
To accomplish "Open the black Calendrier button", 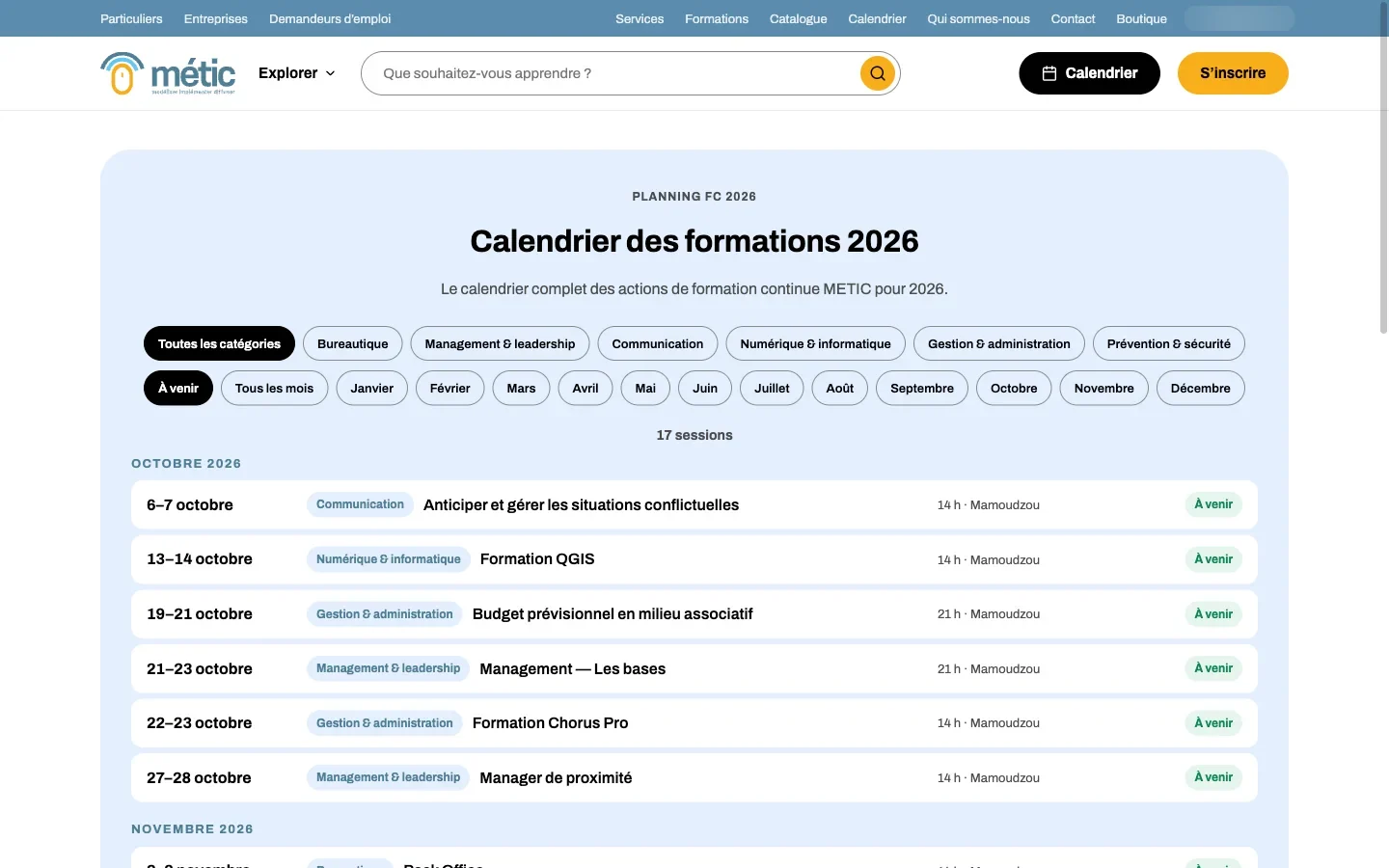I will (x=1089, y=73).
